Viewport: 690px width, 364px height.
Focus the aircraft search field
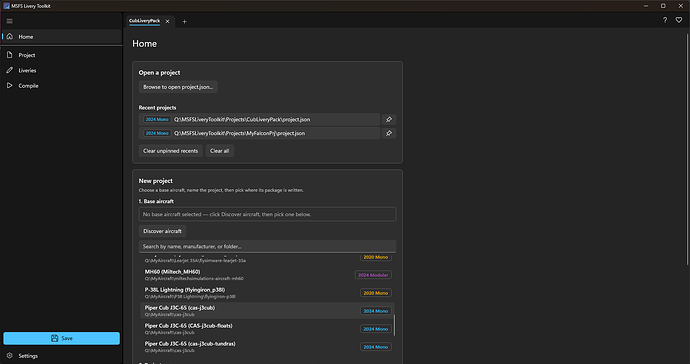point(267,246)
